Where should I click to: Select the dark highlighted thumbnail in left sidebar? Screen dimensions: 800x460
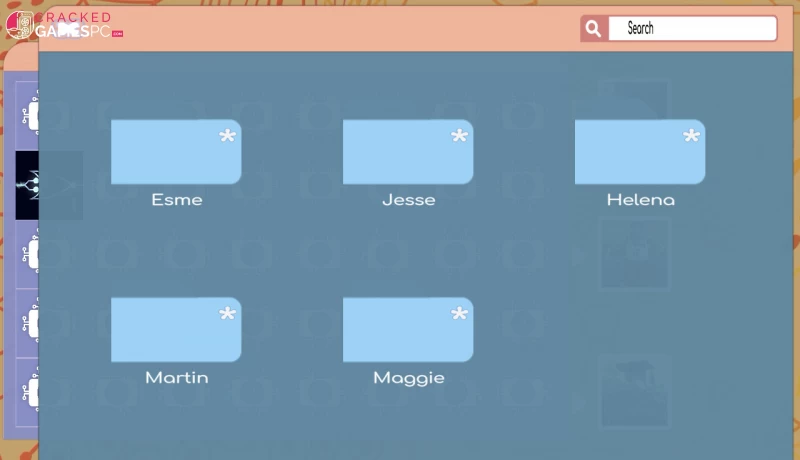27,185
